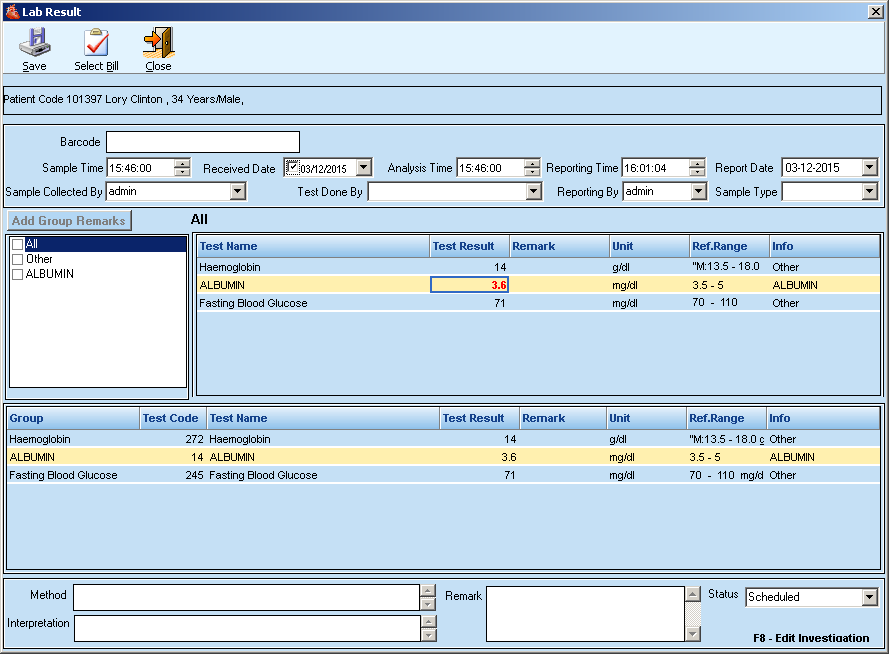
Task: Click the Haemoglobin test result cell
Action: (469, 267)
